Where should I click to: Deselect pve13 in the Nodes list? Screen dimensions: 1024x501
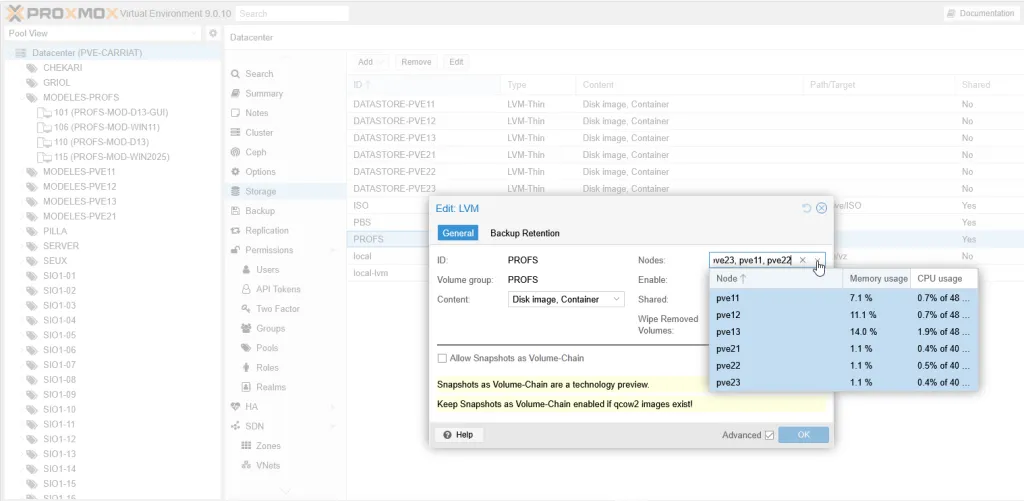[x=729, y=332]
